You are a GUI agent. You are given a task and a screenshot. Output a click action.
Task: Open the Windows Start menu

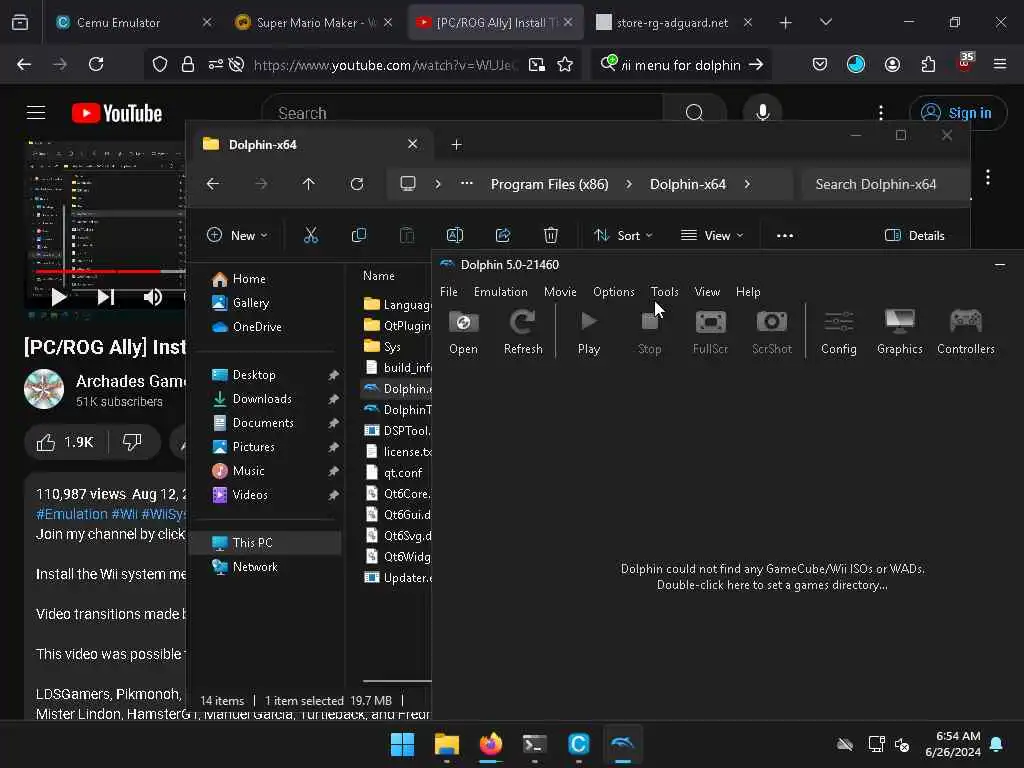tap(402, 744)
